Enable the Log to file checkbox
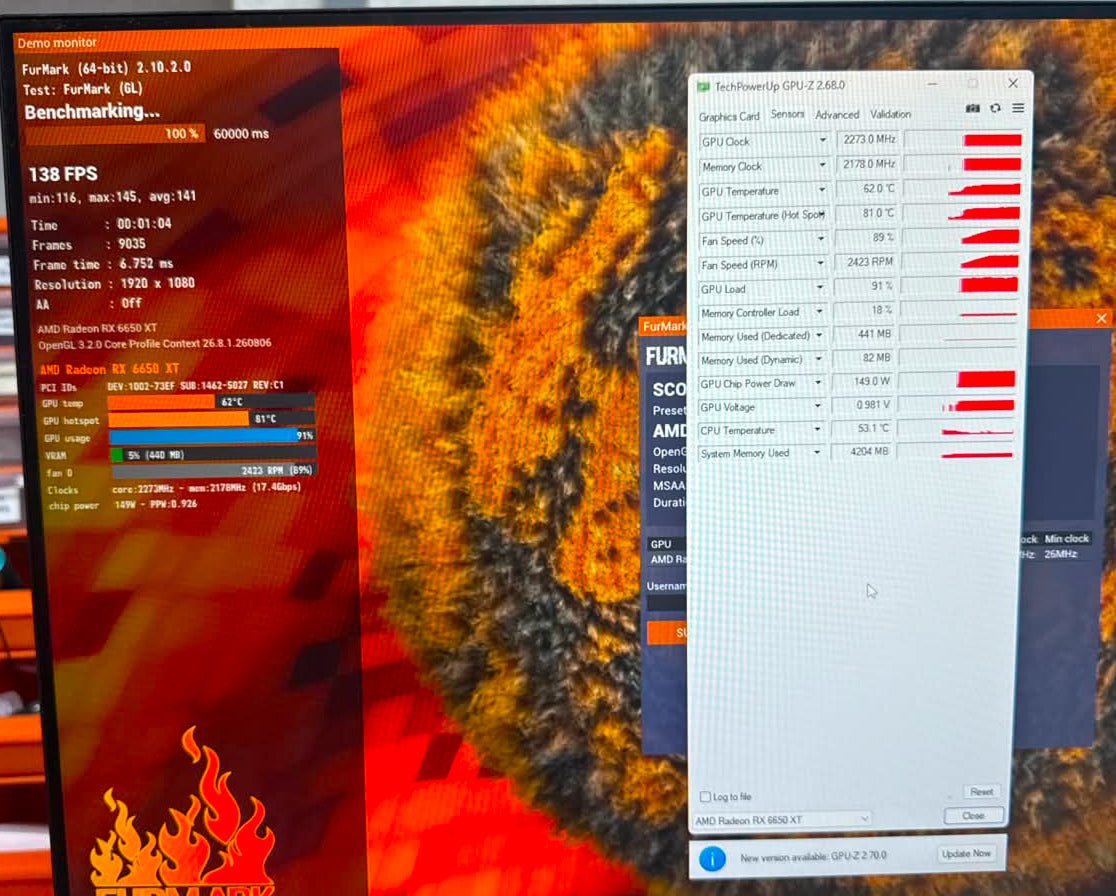Screen dimensions: 1116x896 point(705,796)
